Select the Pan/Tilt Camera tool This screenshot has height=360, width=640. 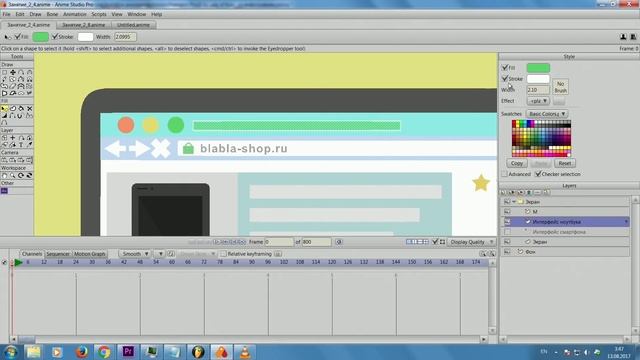29,160
